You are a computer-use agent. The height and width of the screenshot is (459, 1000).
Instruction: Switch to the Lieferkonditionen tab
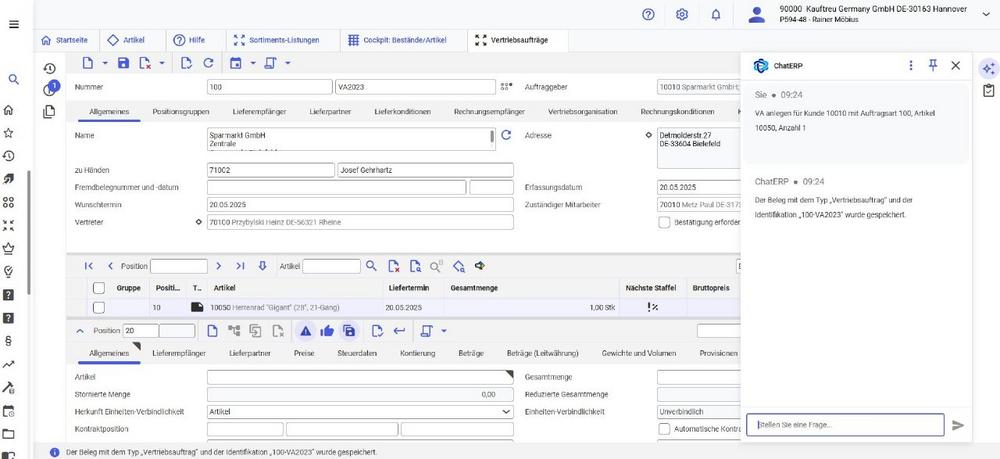(x=402, y=111)
